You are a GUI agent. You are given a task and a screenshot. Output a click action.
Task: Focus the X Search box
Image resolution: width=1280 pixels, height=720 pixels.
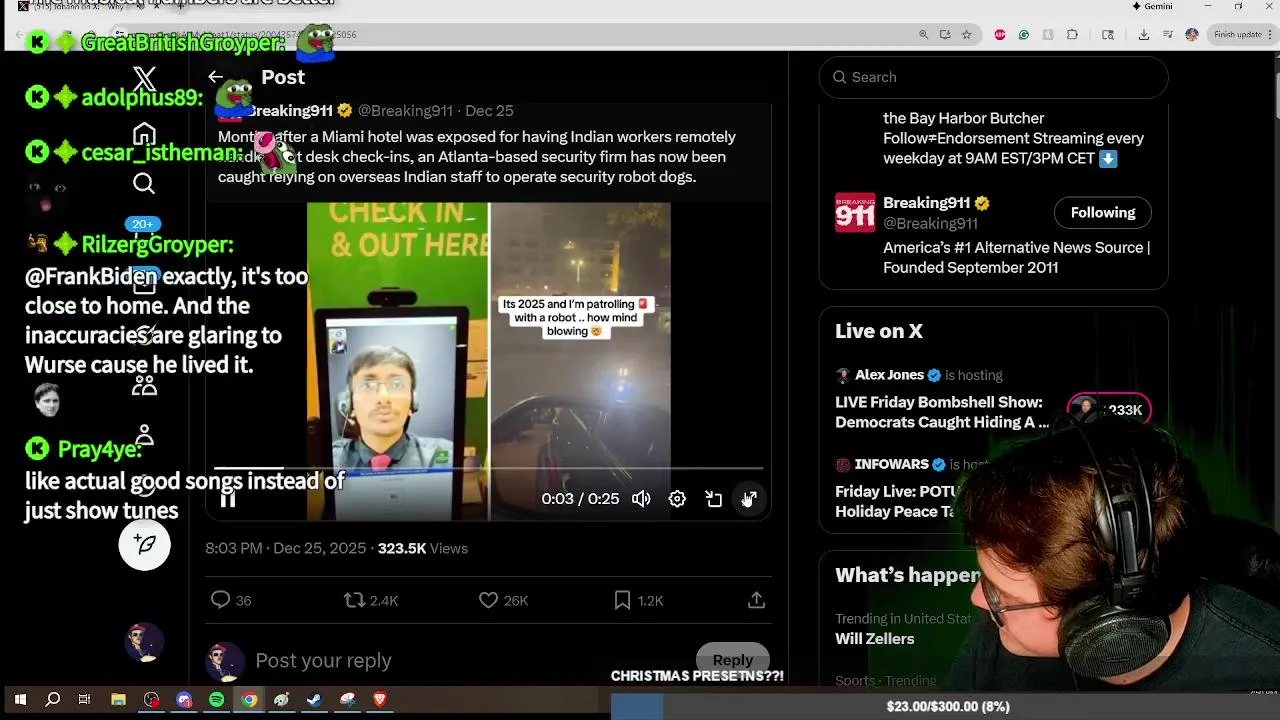pos(993,77)
